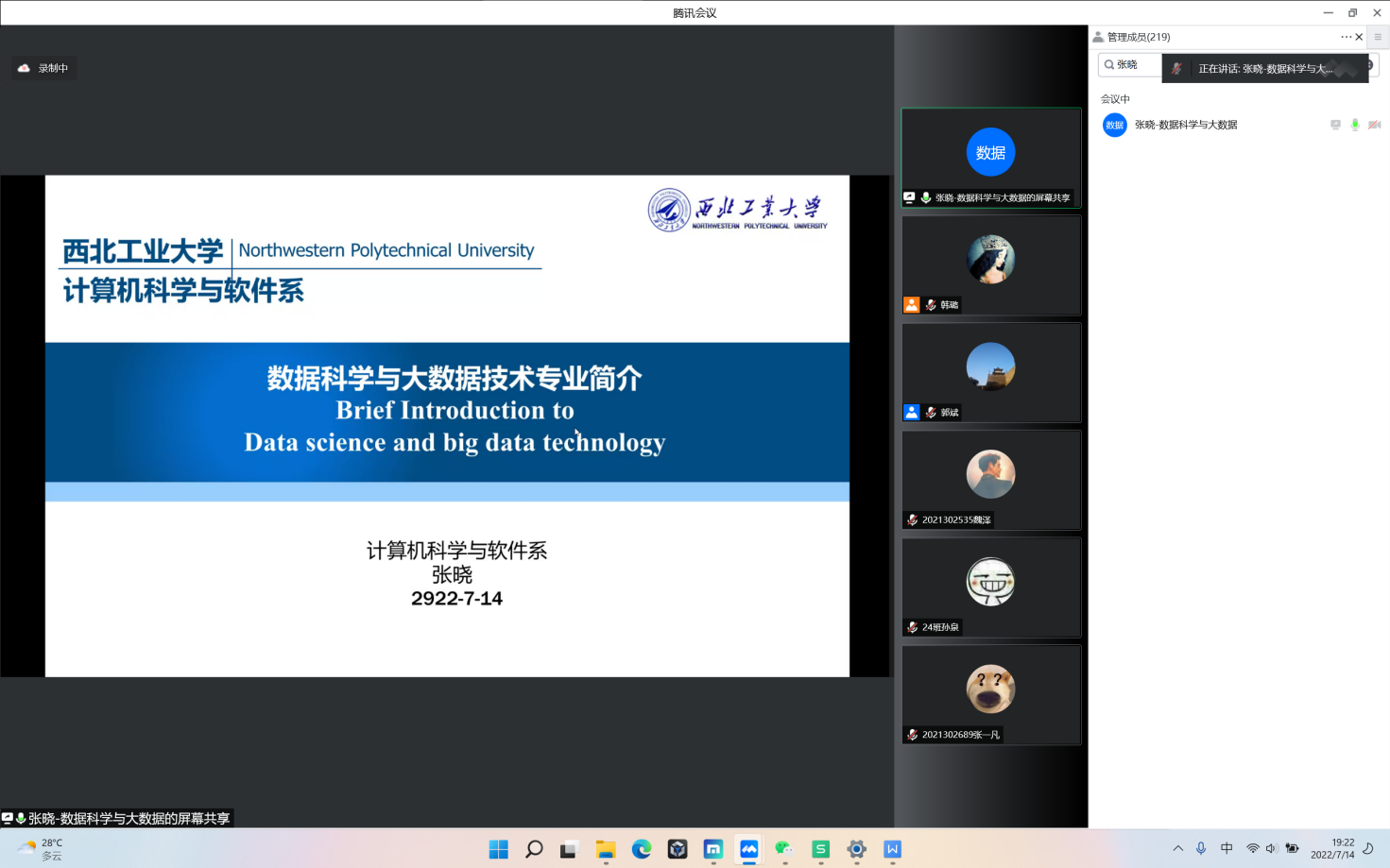Open the three-dots menu in the members panel

point(1345,37)
